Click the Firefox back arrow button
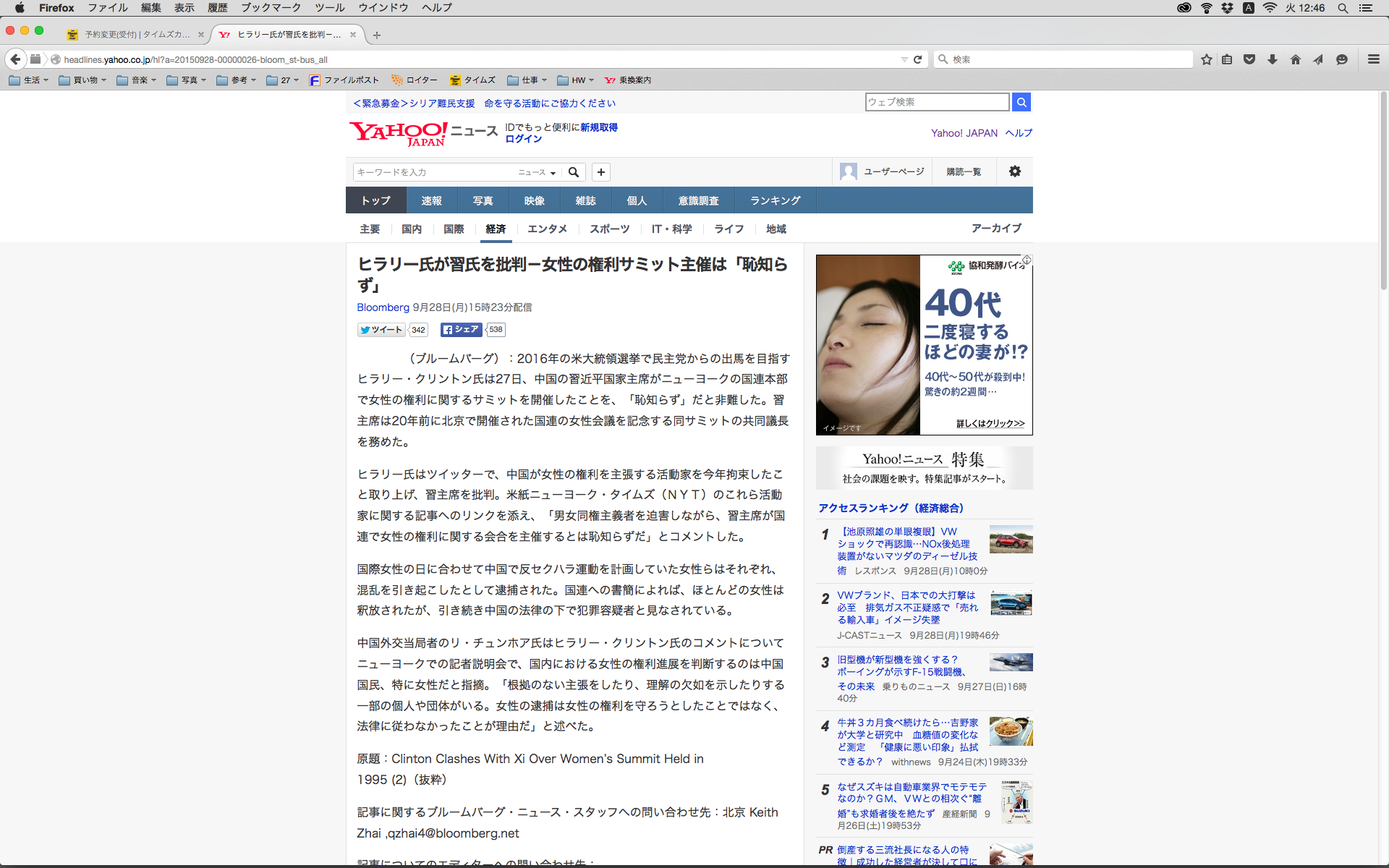The width and height of the screenshot is (1389, 868). point(16,59)
